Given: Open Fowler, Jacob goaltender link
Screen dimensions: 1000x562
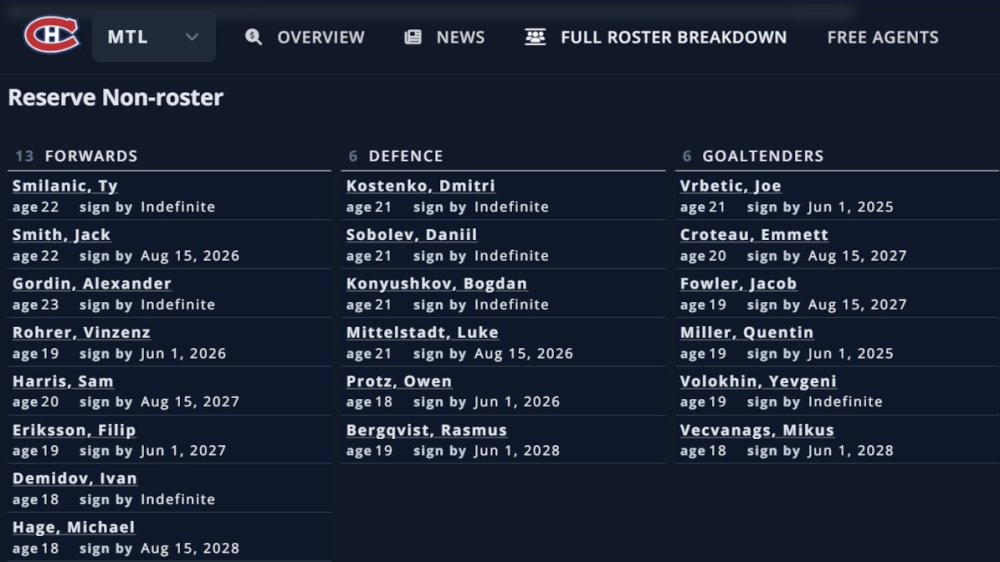Looking at the screenshot, I should (739, 283).
